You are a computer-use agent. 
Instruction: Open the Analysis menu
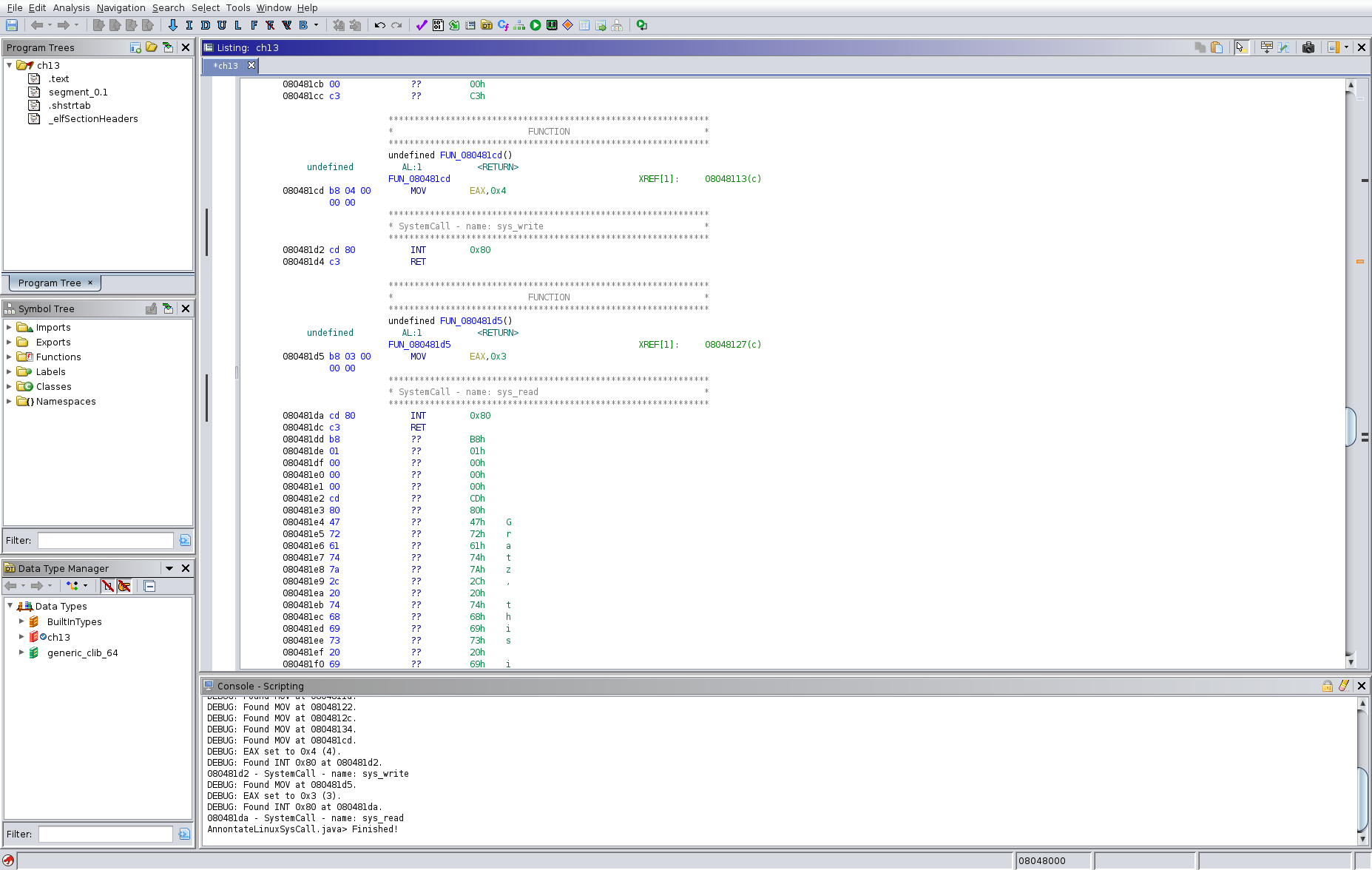pos(71,7)
